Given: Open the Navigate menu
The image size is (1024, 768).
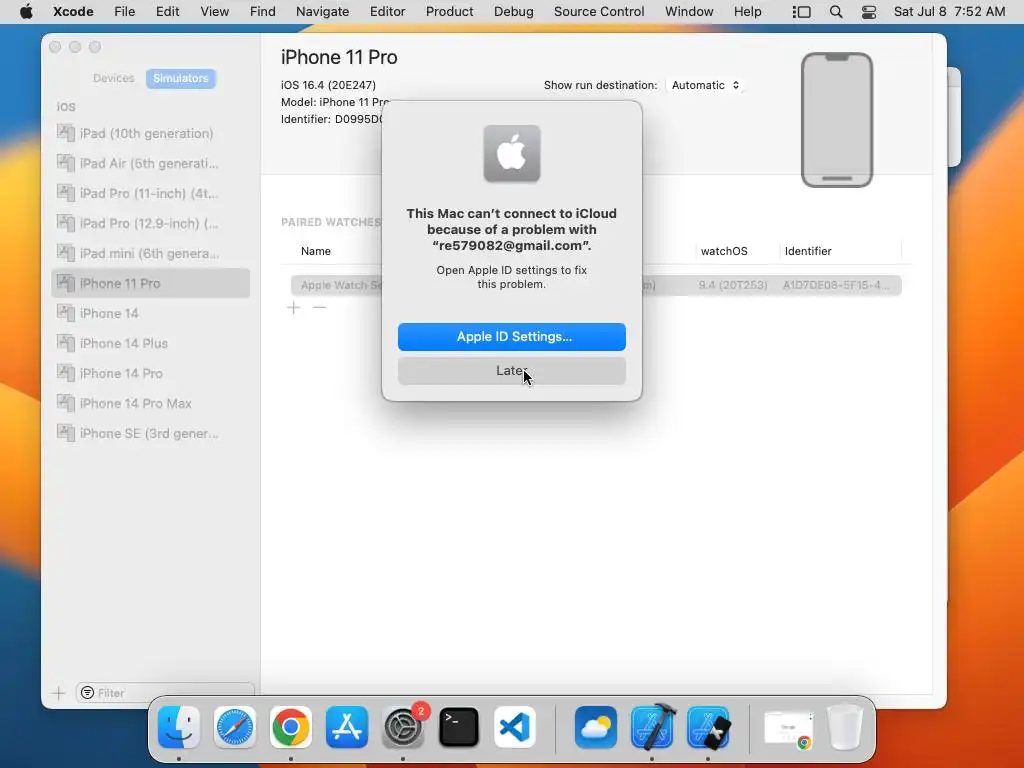Looking at the screenshot, I should (x=323, y=12).
